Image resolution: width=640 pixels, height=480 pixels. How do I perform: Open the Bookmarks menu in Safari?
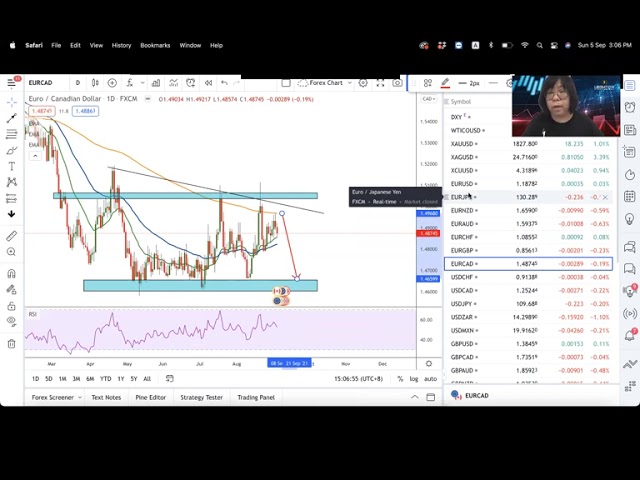[x=155, y=45]
